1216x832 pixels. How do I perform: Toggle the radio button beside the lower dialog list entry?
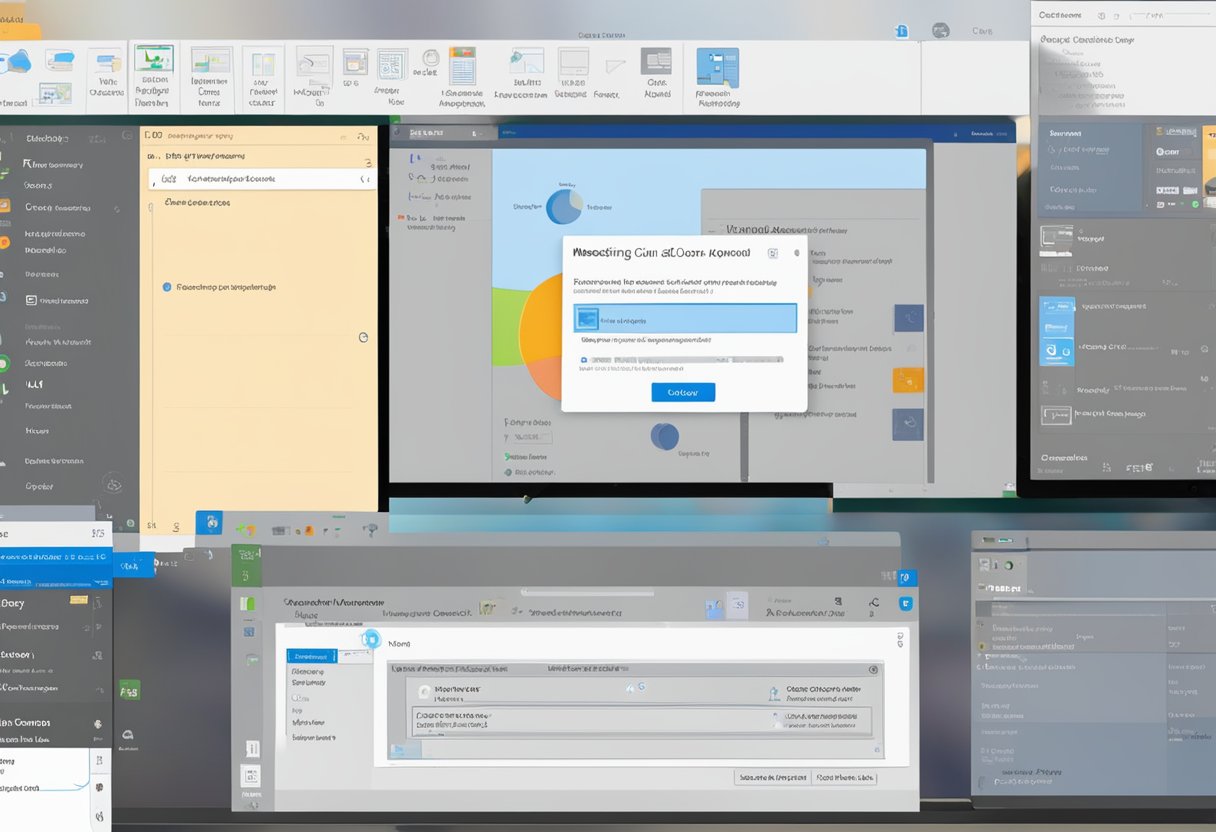point(775,718)
